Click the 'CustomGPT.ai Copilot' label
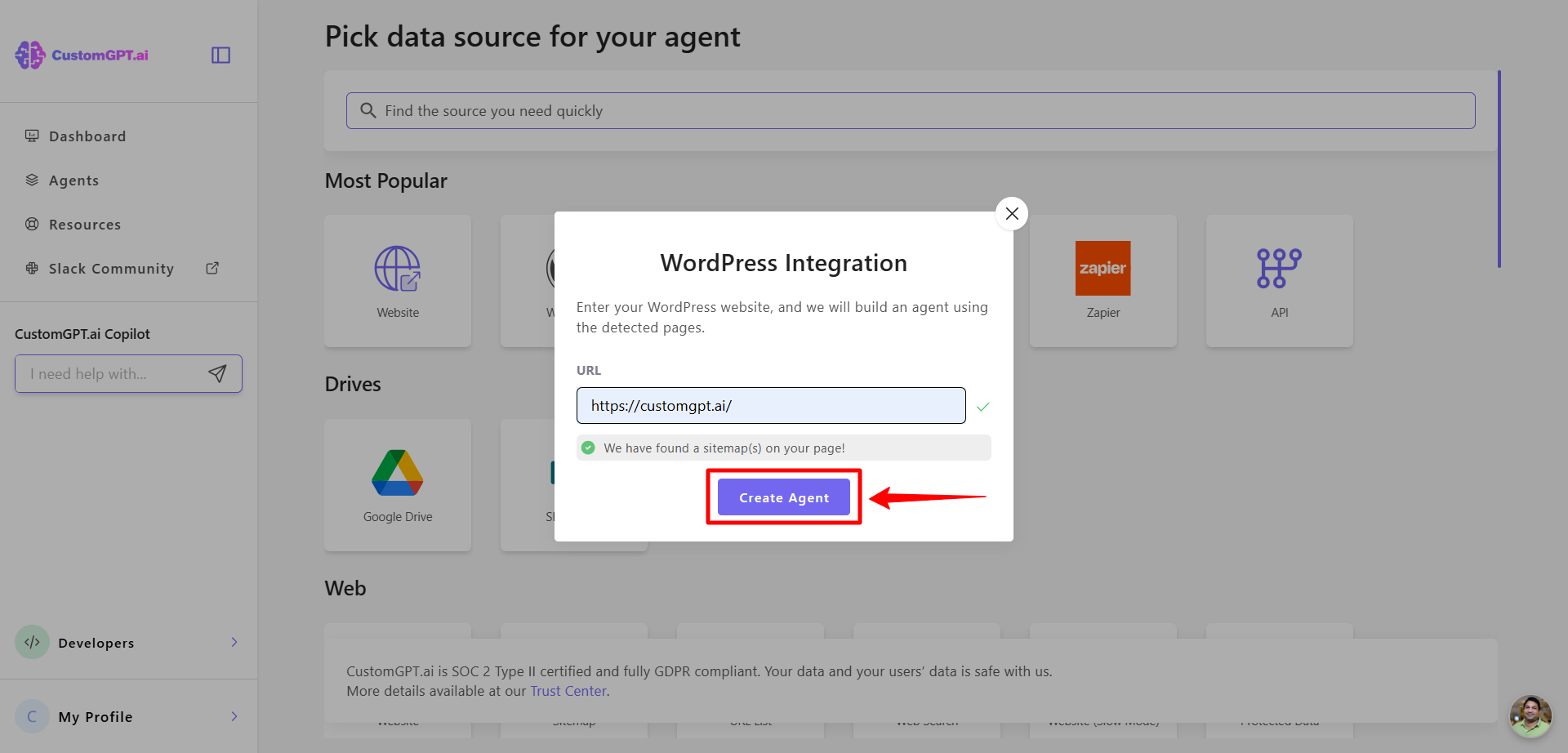The image size is (1568, 753). [x=82, y=334]
